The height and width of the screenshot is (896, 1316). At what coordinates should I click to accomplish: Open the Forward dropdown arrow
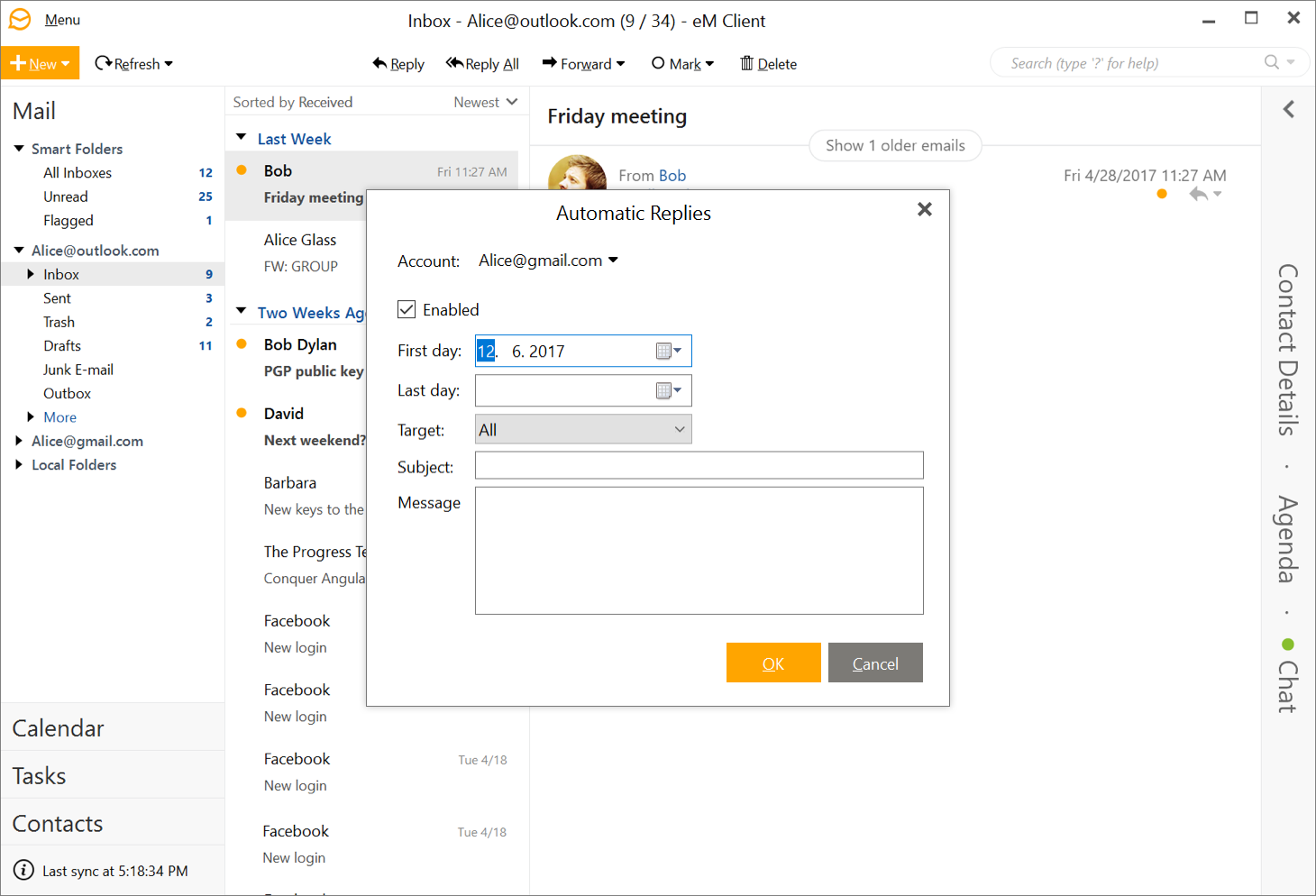tap(620, 64)
